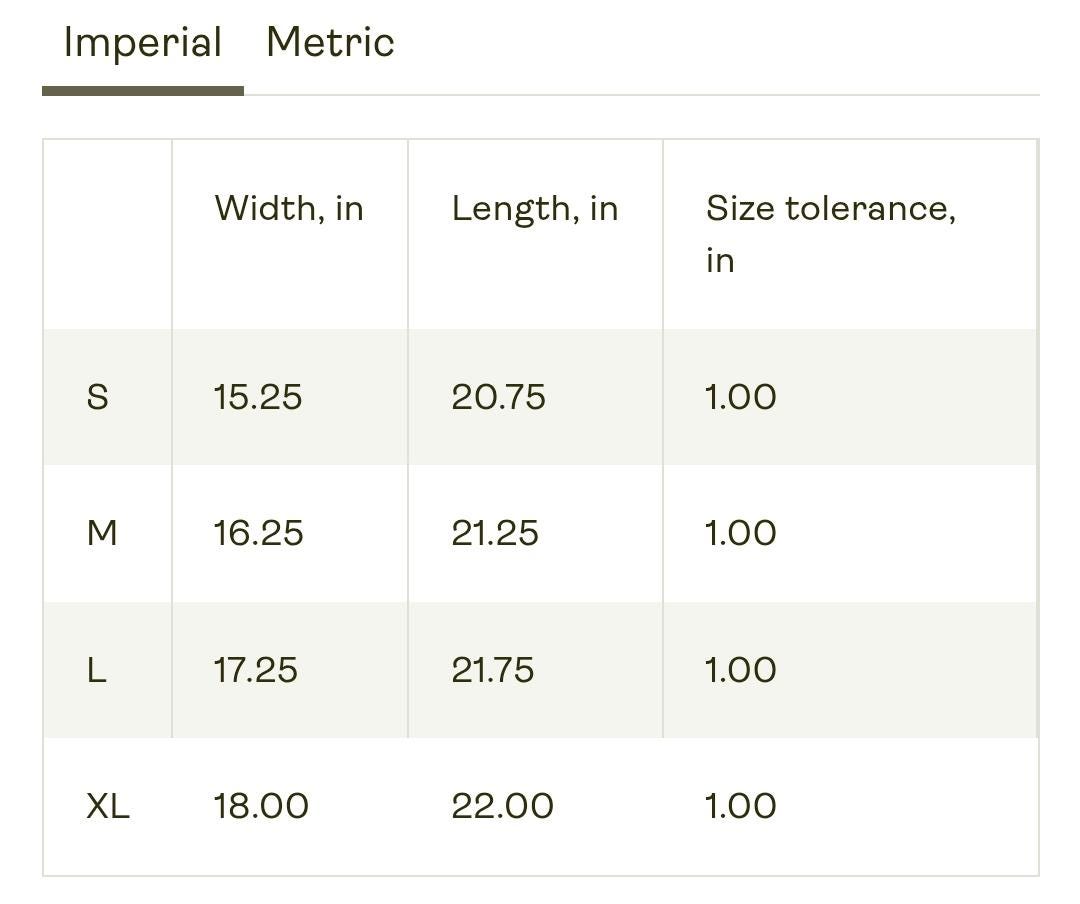Screen dimensions: 1080x904
Task: Click the 20.75 length value
Action: 499,398
